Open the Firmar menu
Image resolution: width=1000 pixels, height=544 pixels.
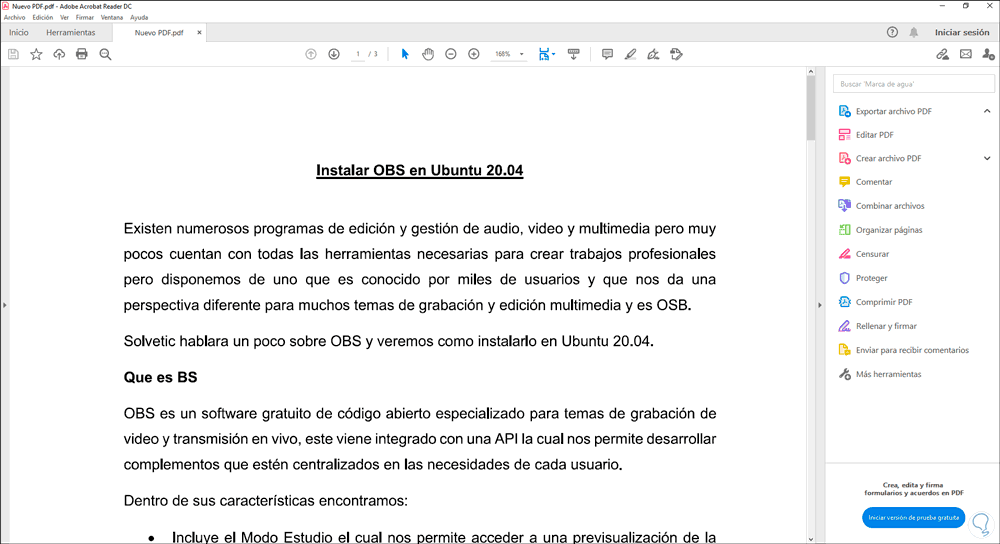[85, 18]
